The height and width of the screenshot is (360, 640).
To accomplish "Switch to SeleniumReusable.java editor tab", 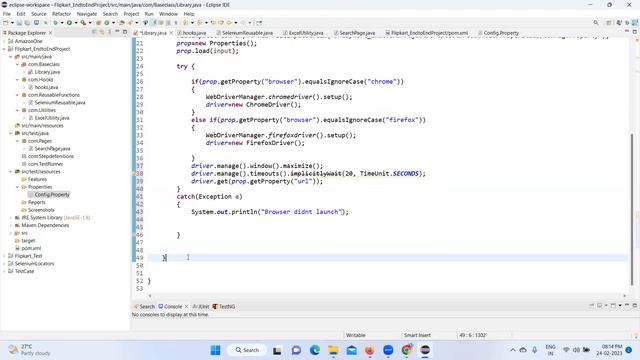I will [x=244, y=33].
